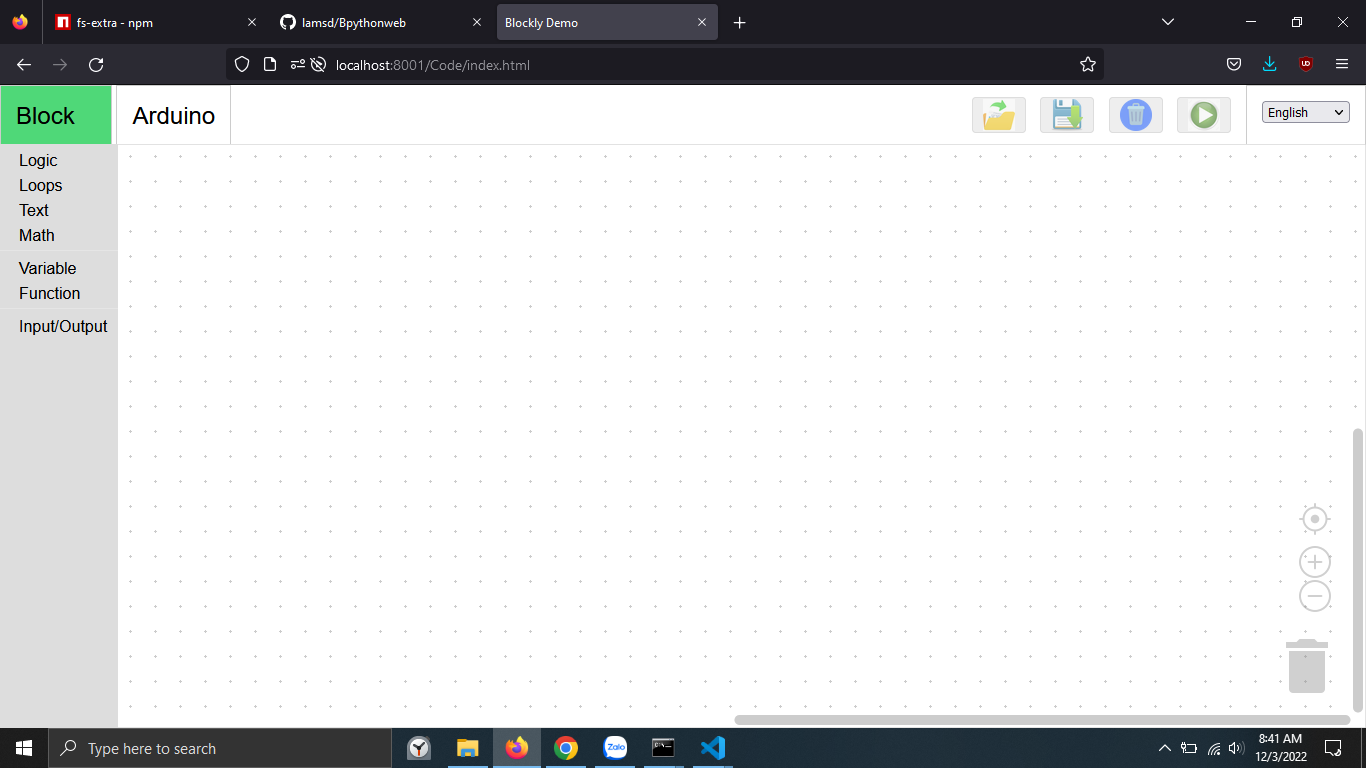Open the Firefox application menu

coord(1342,65)
